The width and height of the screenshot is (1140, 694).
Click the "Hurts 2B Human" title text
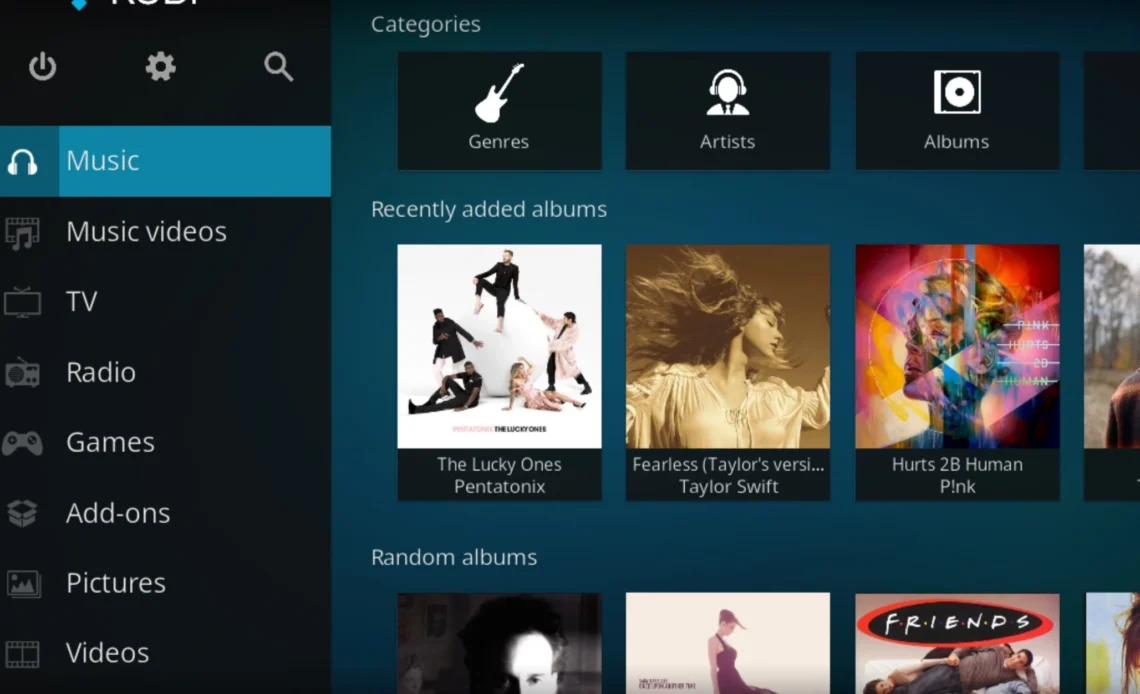(958, 464)
